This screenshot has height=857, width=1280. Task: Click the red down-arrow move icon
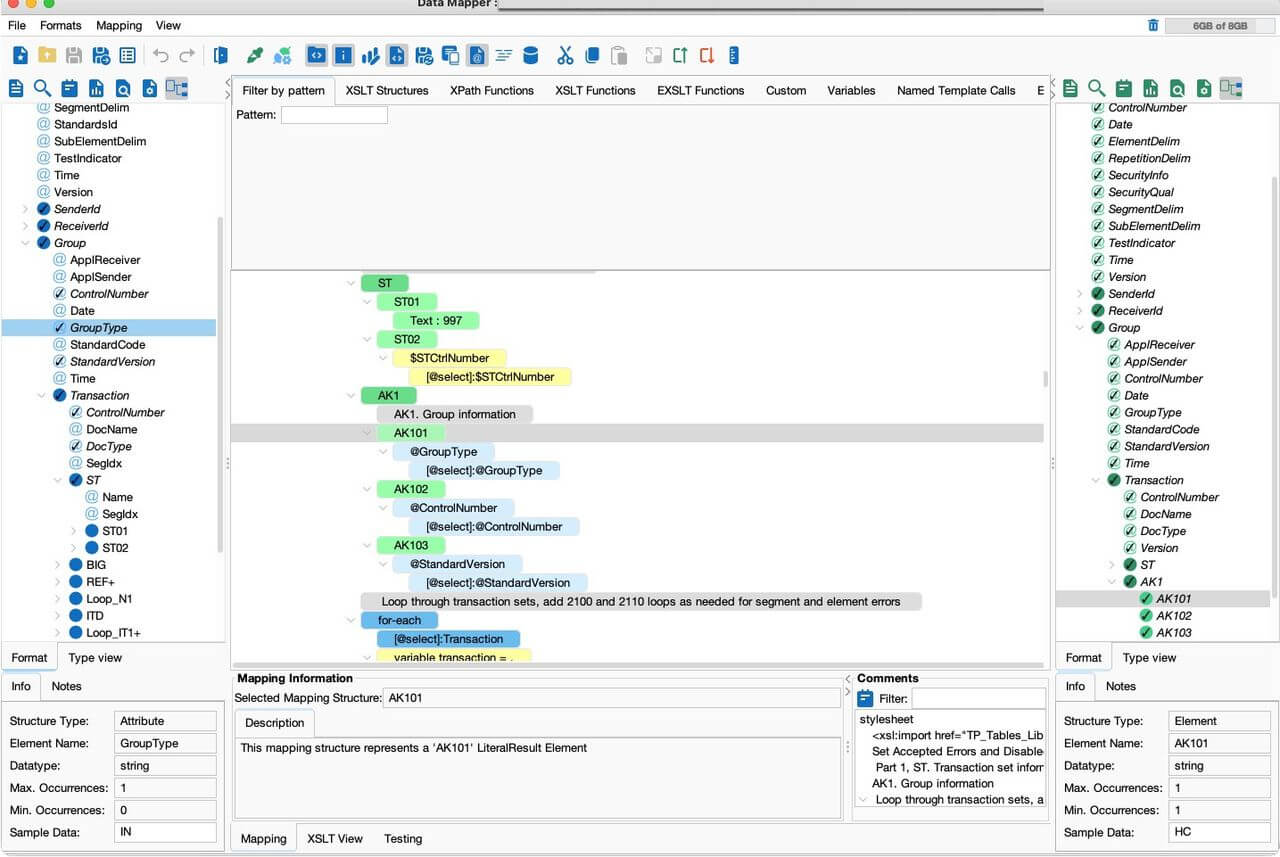[x=707, y=55]
